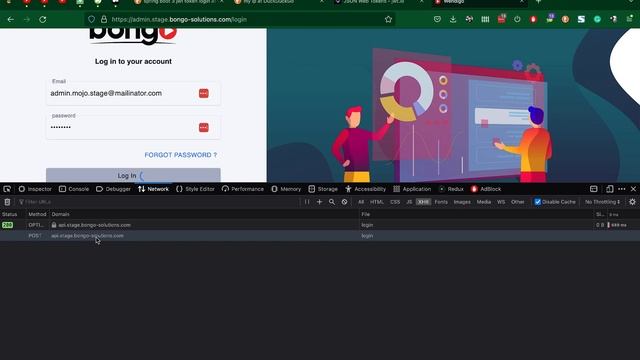640x360 pixels.
Task: Open request blocking icon in Network toolbar
Action: click(x=344, y=202)
